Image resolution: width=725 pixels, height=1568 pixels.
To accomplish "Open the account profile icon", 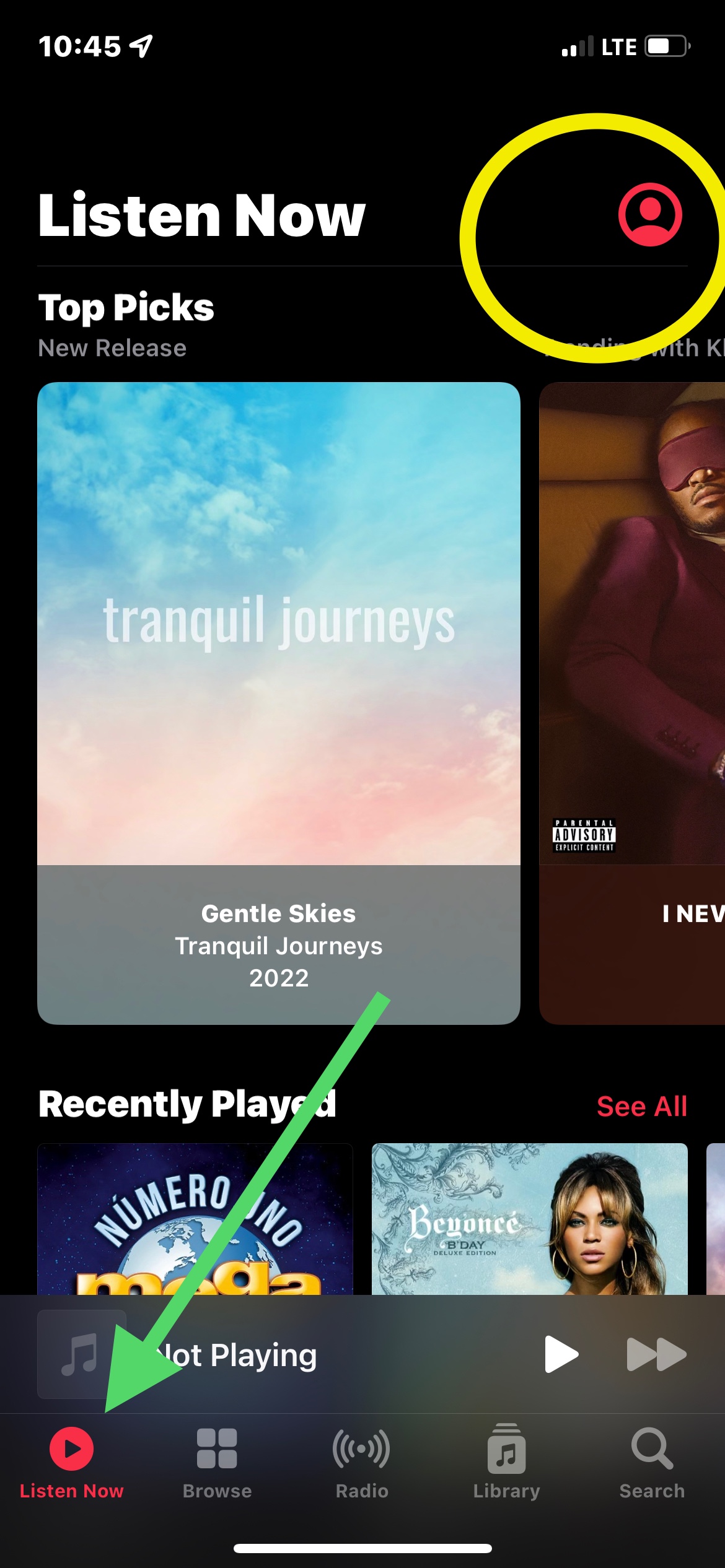I will point(650,214).
